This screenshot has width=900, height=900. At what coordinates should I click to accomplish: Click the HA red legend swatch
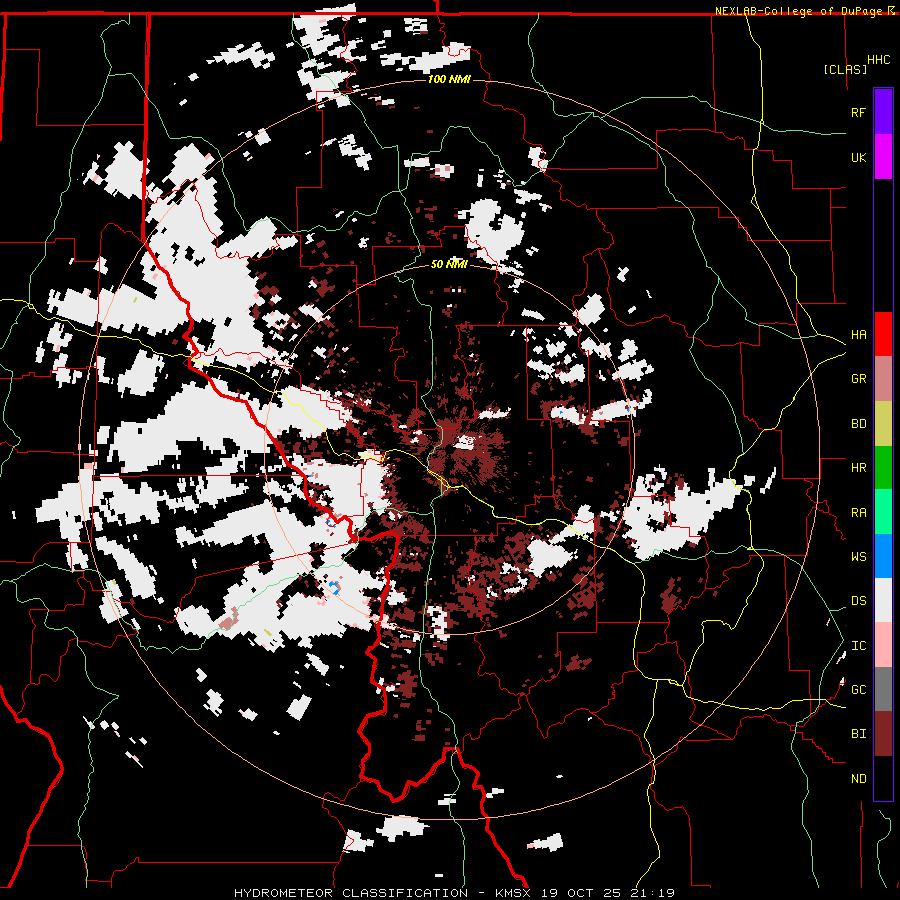click(x=883, y=334)
